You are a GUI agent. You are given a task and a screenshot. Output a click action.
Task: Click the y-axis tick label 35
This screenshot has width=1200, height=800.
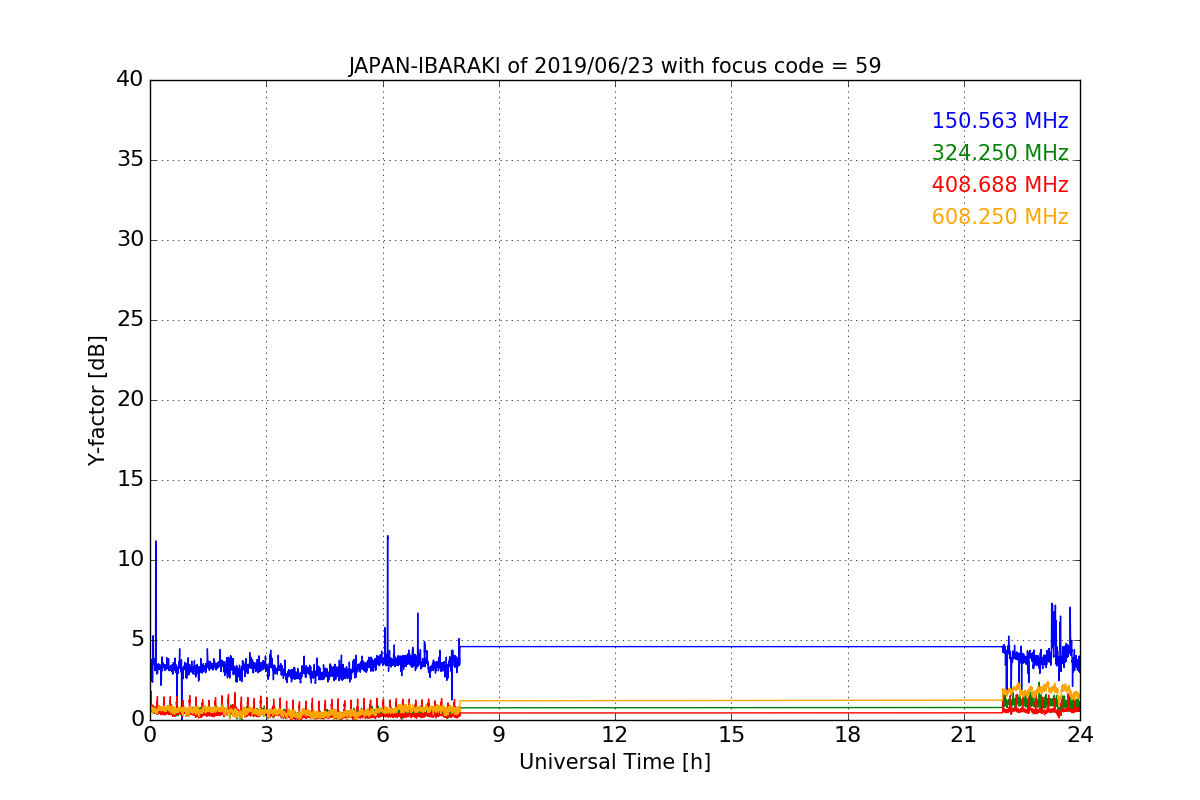click(130, 159)
